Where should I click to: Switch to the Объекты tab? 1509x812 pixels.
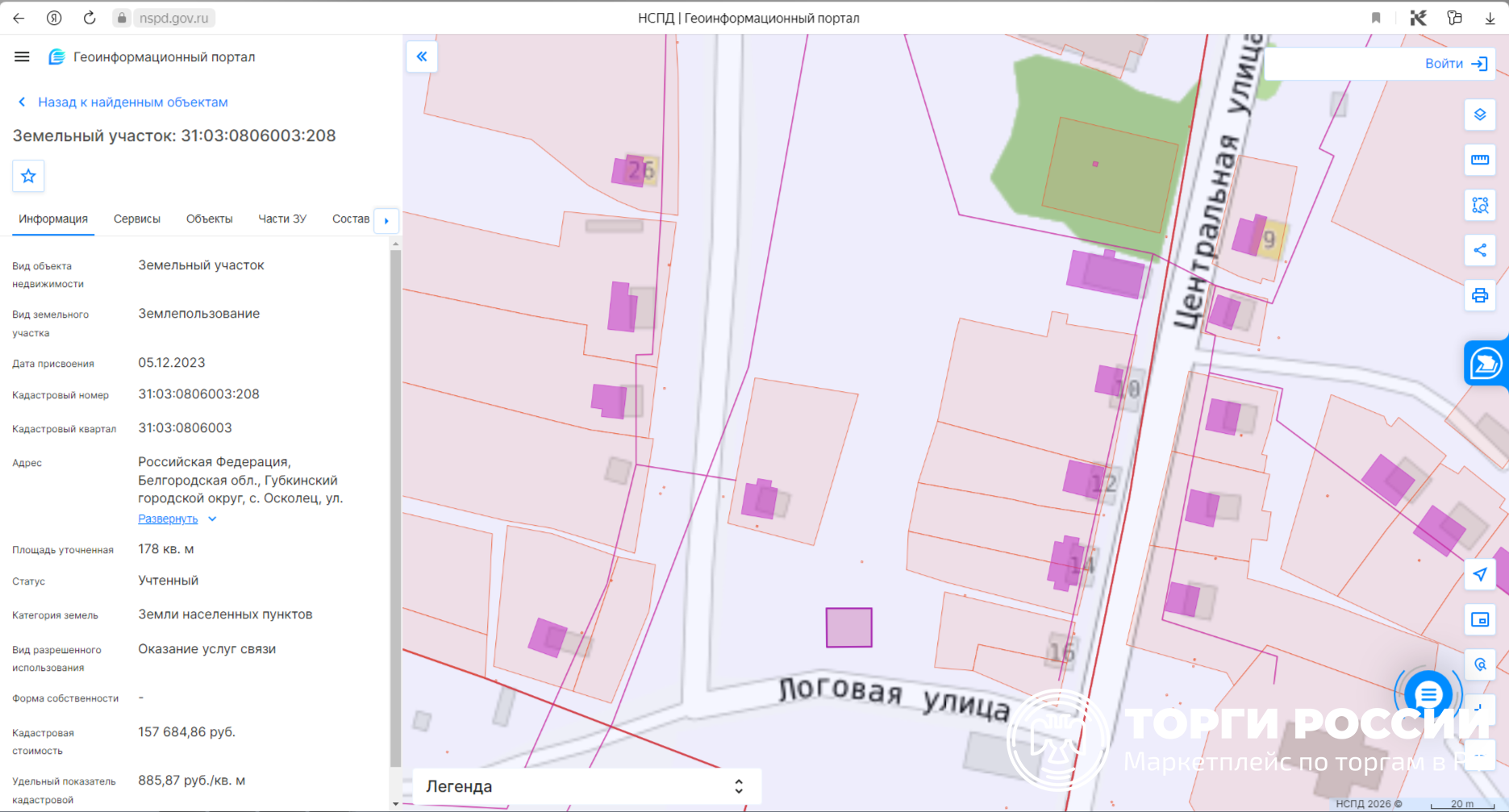click(209, 219)
